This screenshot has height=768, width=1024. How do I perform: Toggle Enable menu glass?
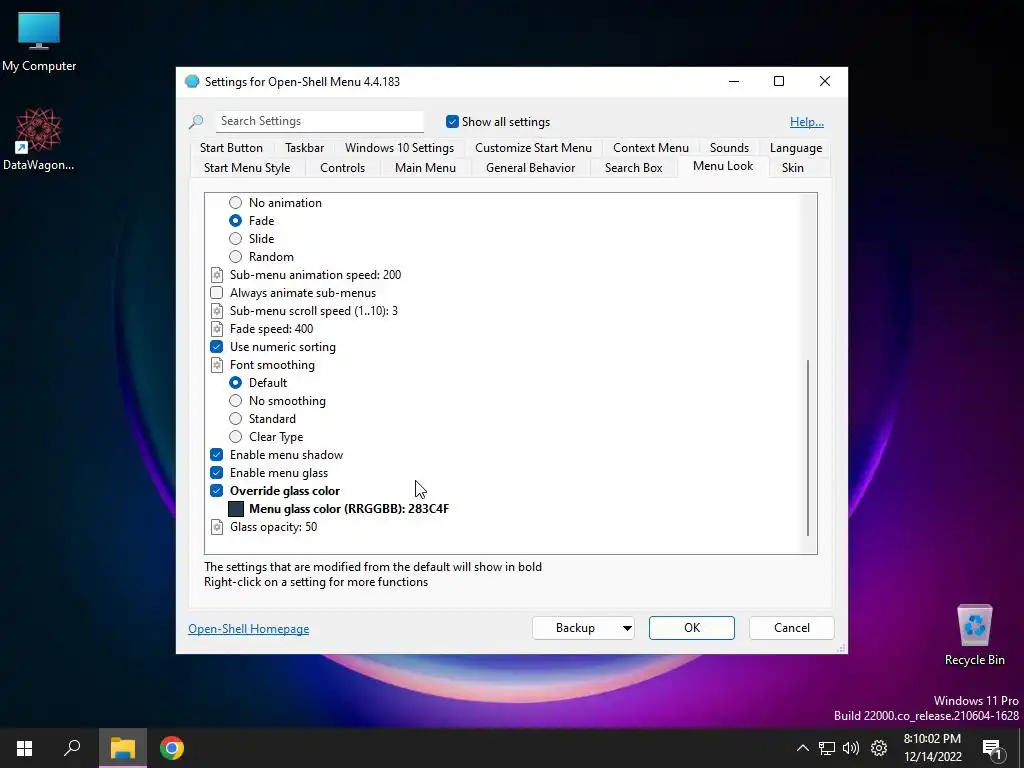pos(216,473)
